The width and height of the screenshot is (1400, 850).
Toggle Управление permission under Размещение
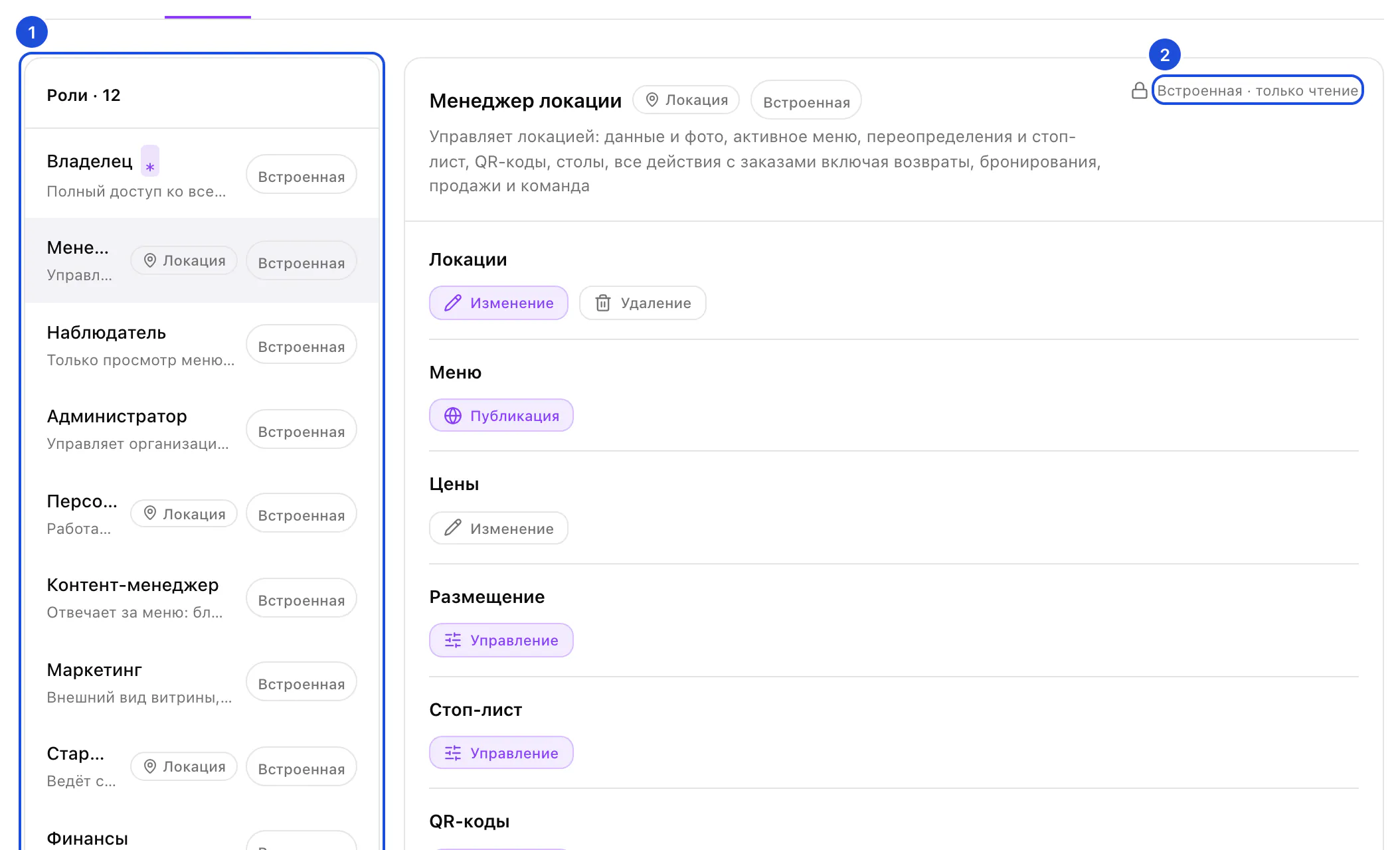click(x=501, y=640)
